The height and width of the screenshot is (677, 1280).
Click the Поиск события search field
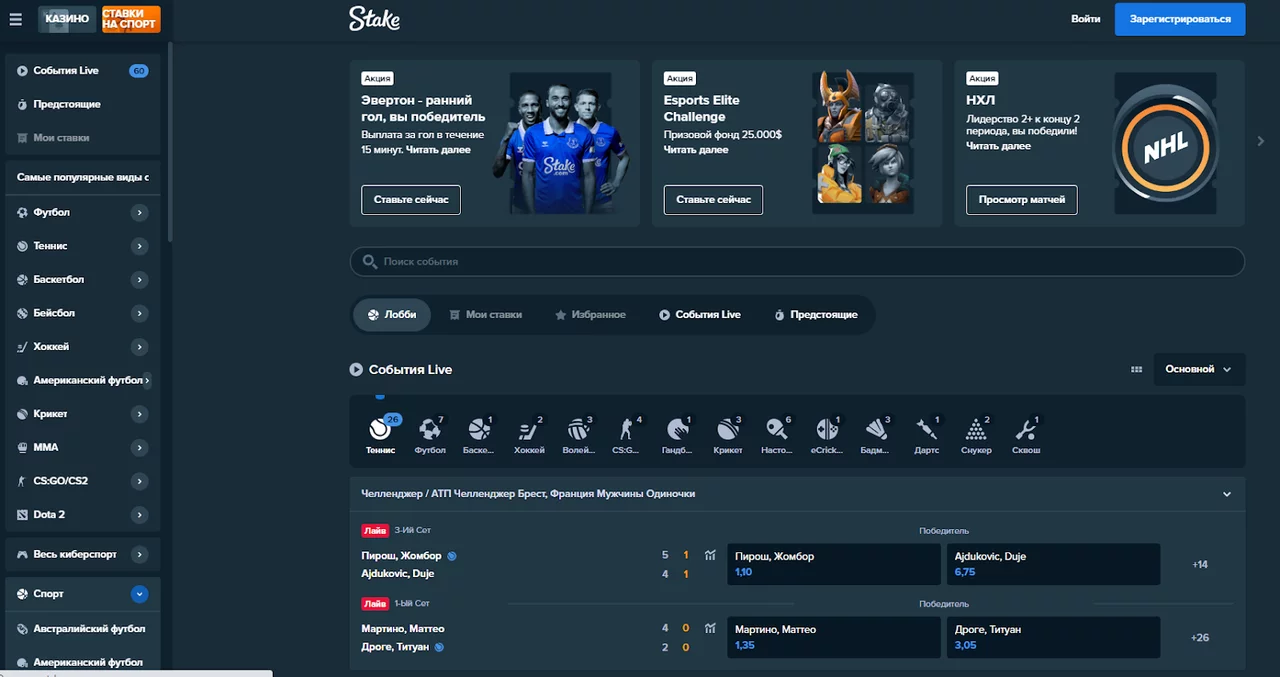tap(797, 262)
